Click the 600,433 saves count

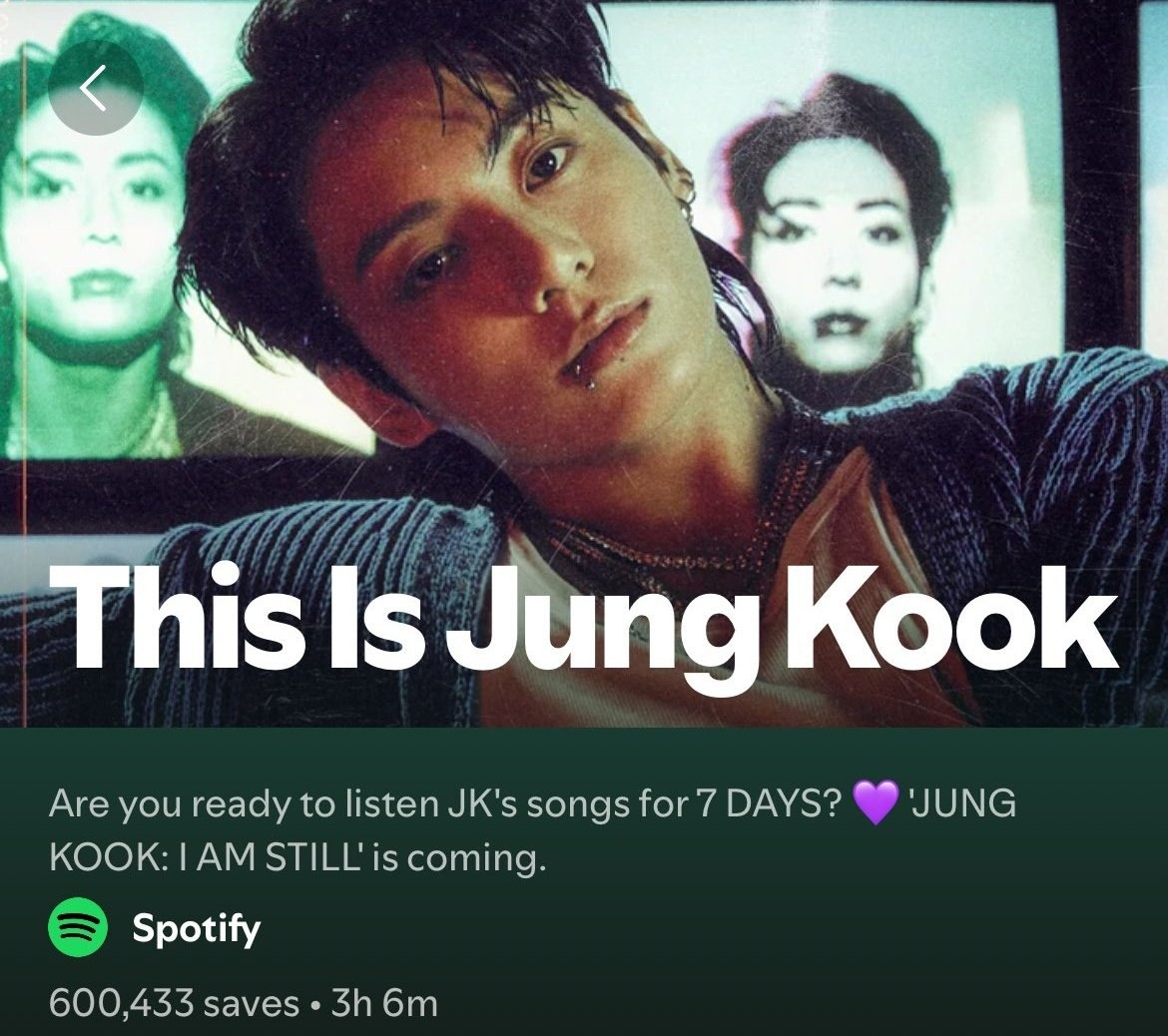pyautogui.click(x=174, y=1002)
